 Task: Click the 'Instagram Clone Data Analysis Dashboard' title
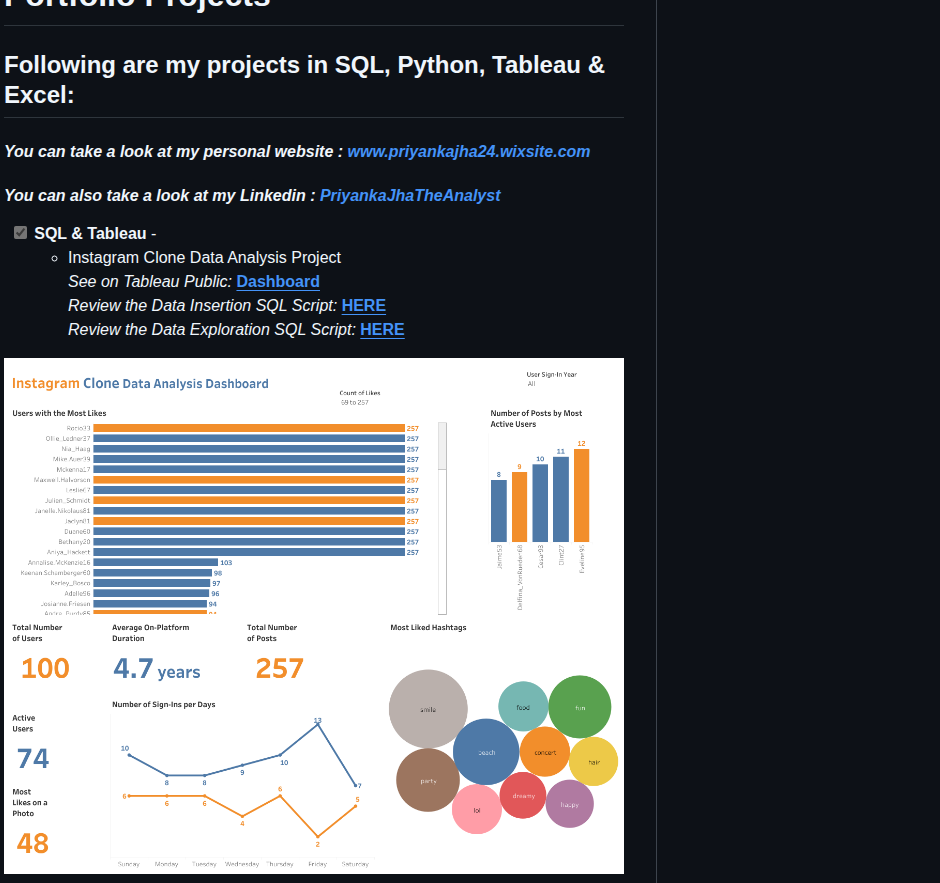(x=140, y=384)
